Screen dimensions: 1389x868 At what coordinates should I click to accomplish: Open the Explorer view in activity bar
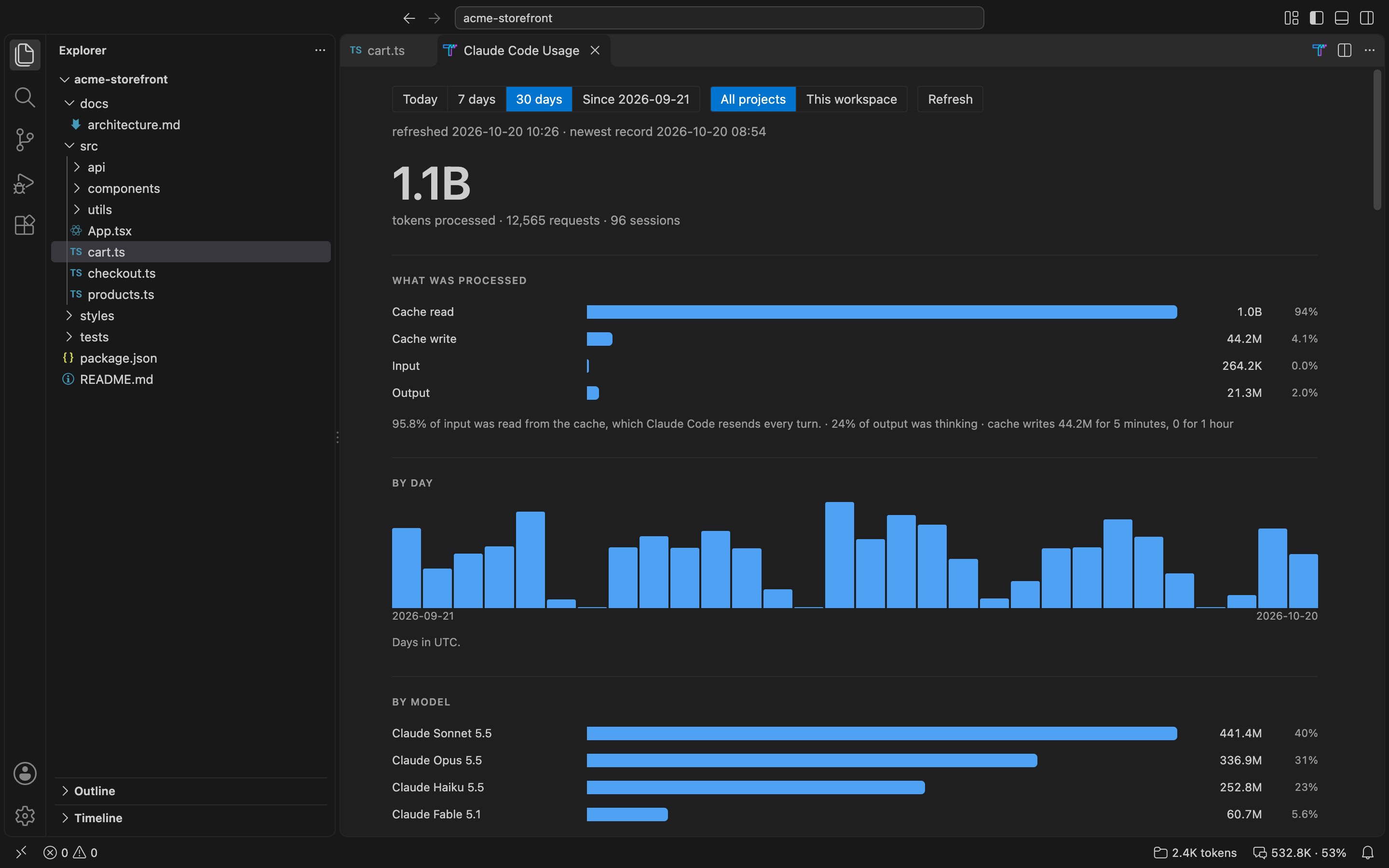(25, 54)
